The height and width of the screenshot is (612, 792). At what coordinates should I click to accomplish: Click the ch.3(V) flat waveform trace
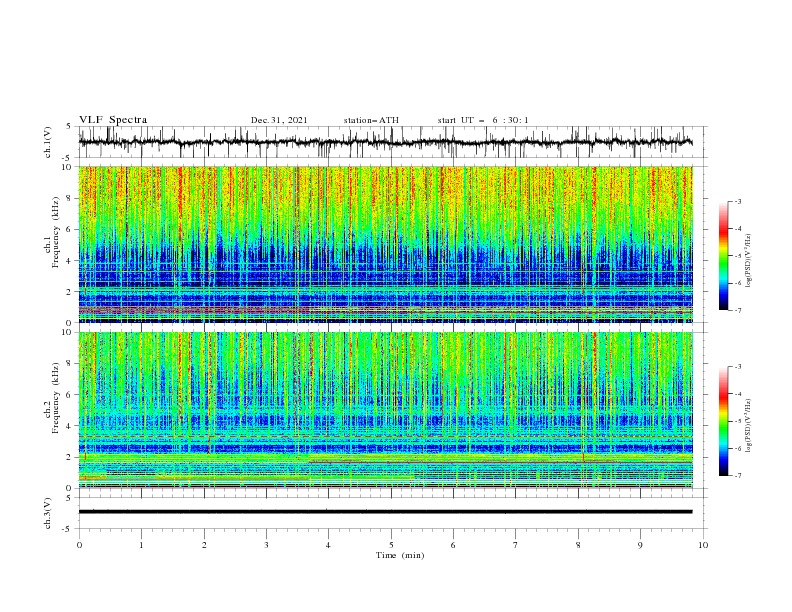point(385,512)
